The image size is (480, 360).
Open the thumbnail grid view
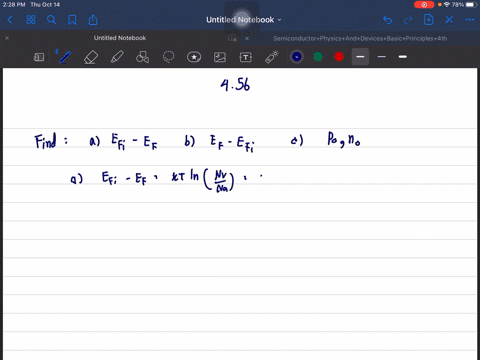point(31,20)
